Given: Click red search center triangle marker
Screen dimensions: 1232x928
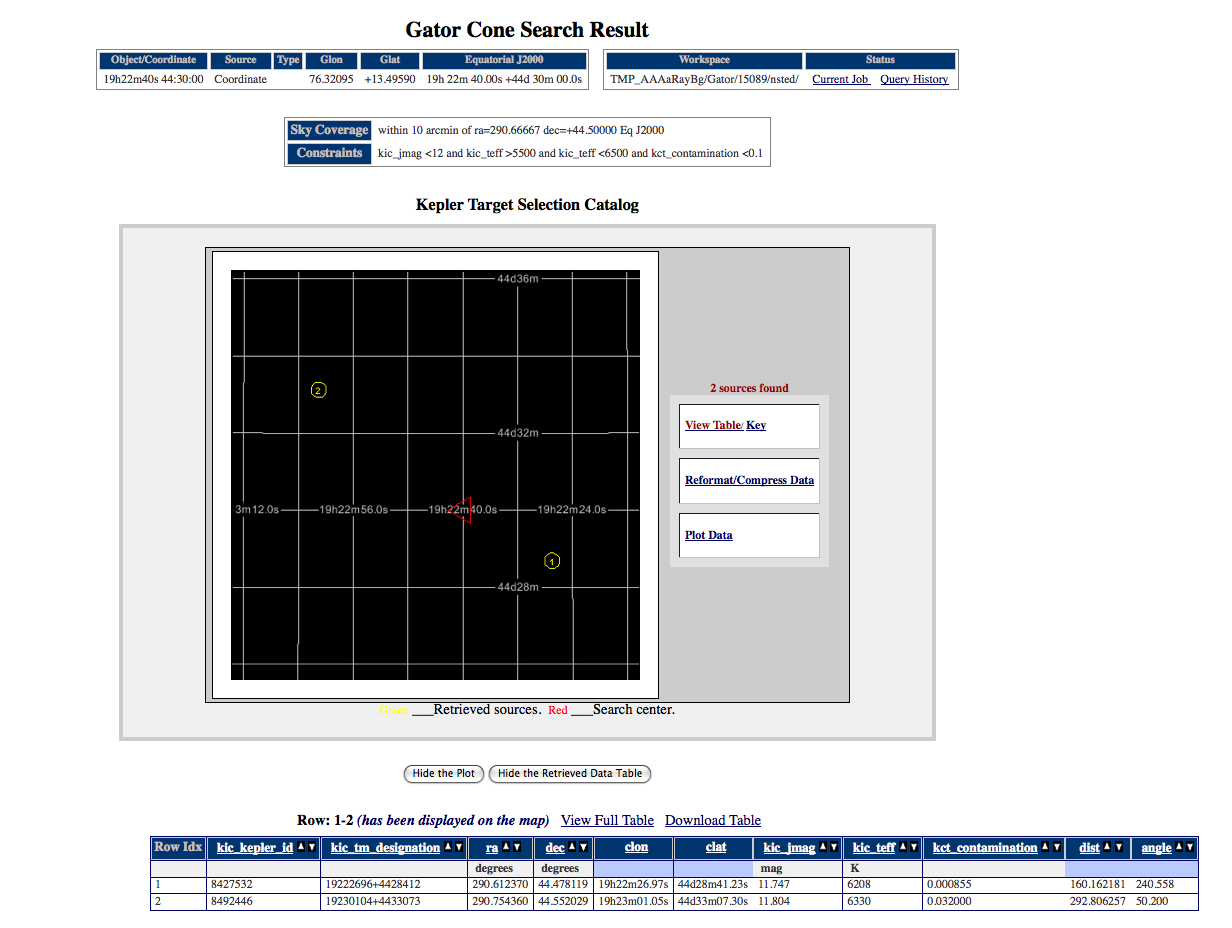Looking at the screenshot, I should pos(462,509).
